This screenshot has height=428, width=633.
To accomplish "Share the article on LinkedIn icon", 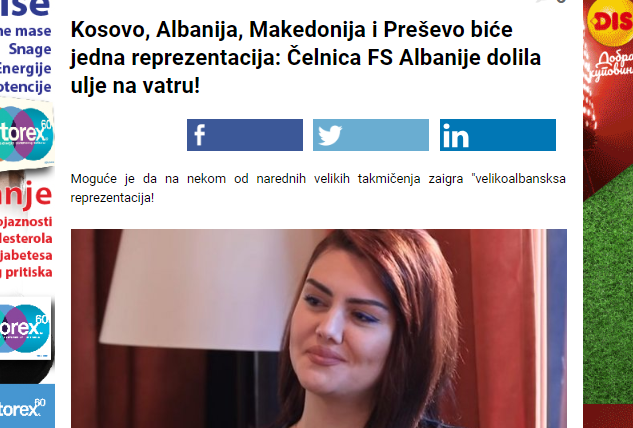I will 498,135.
